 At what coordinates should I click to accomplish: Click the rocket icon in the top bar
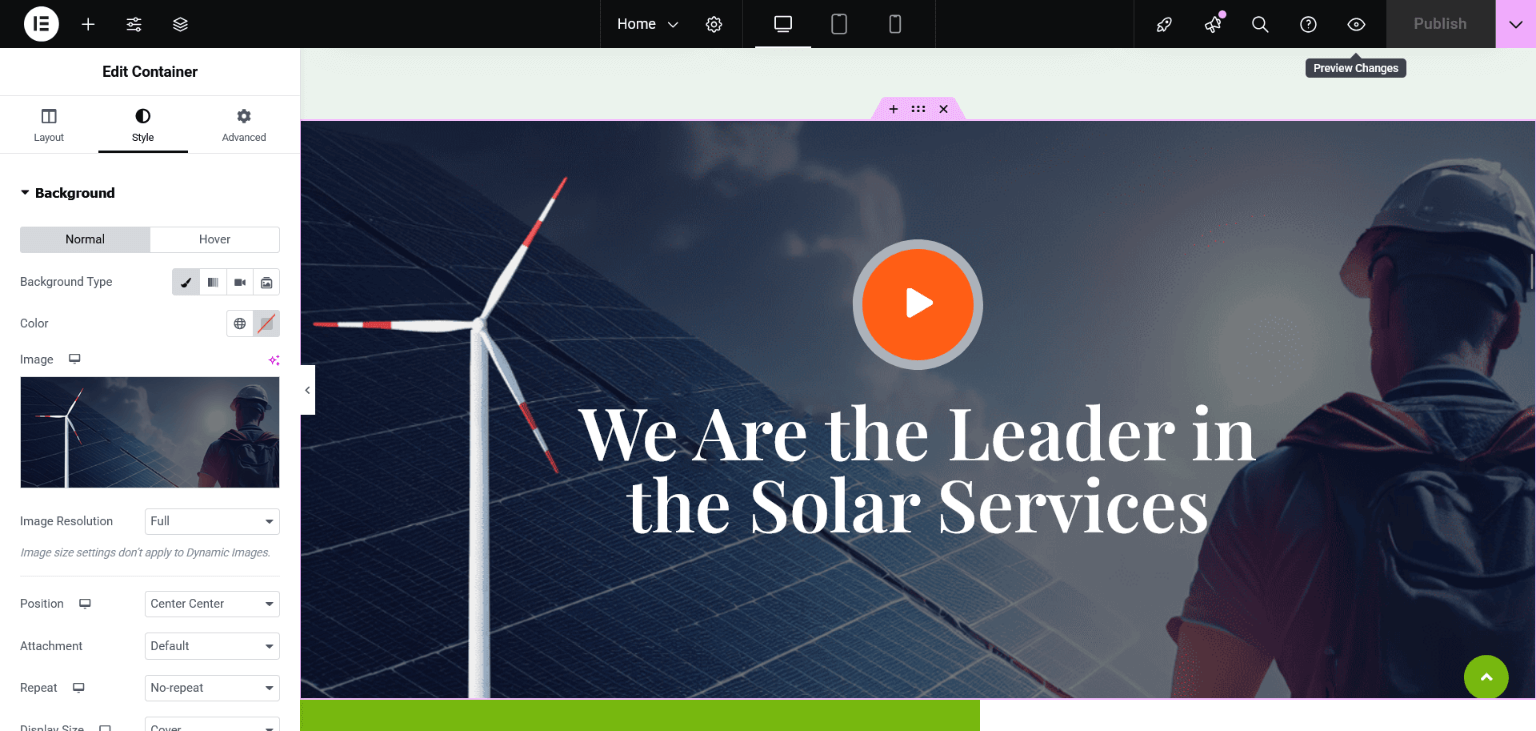1164,24
